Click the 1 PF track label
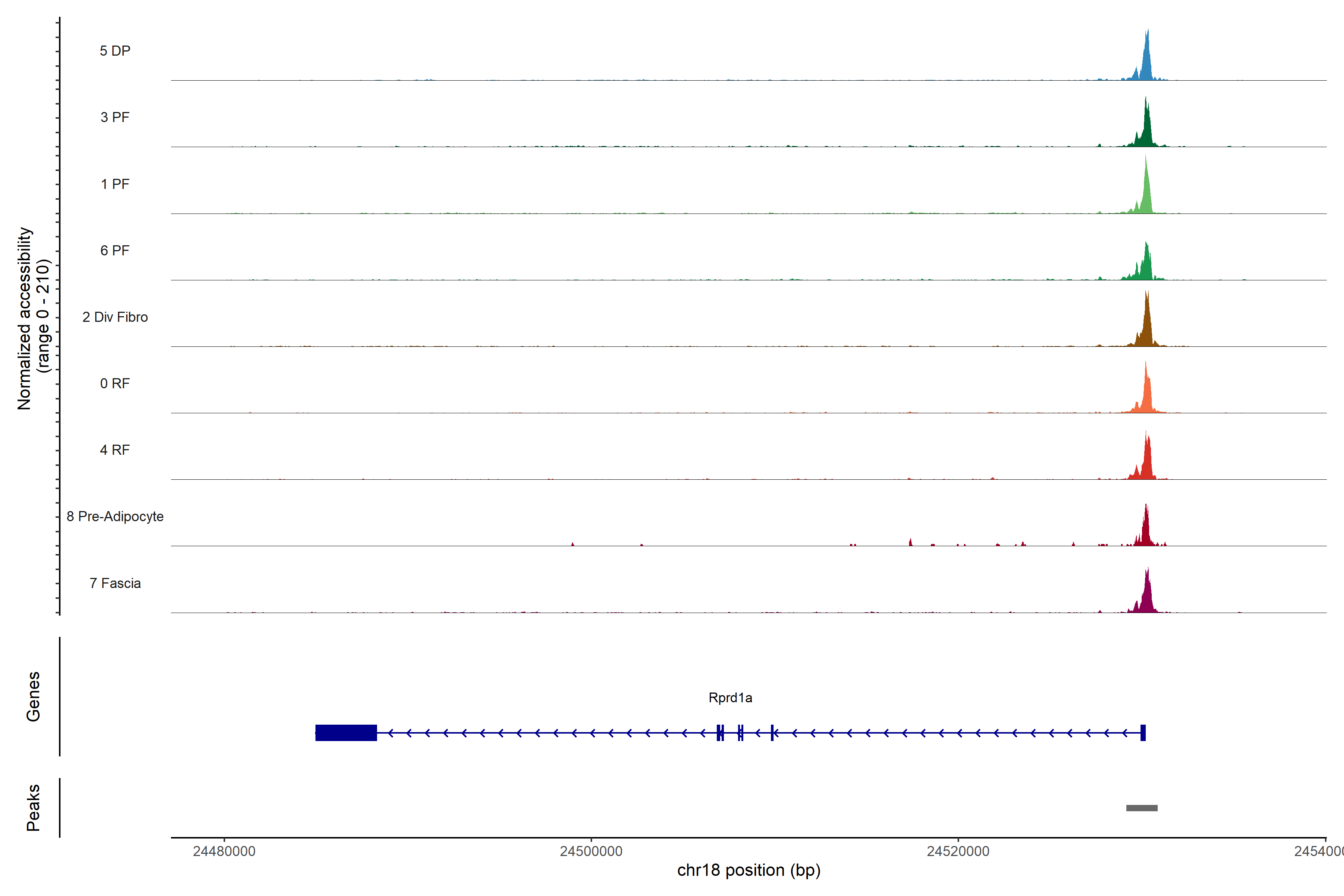Viewport: 1344px width, 896px height. [x=115, y=184]
